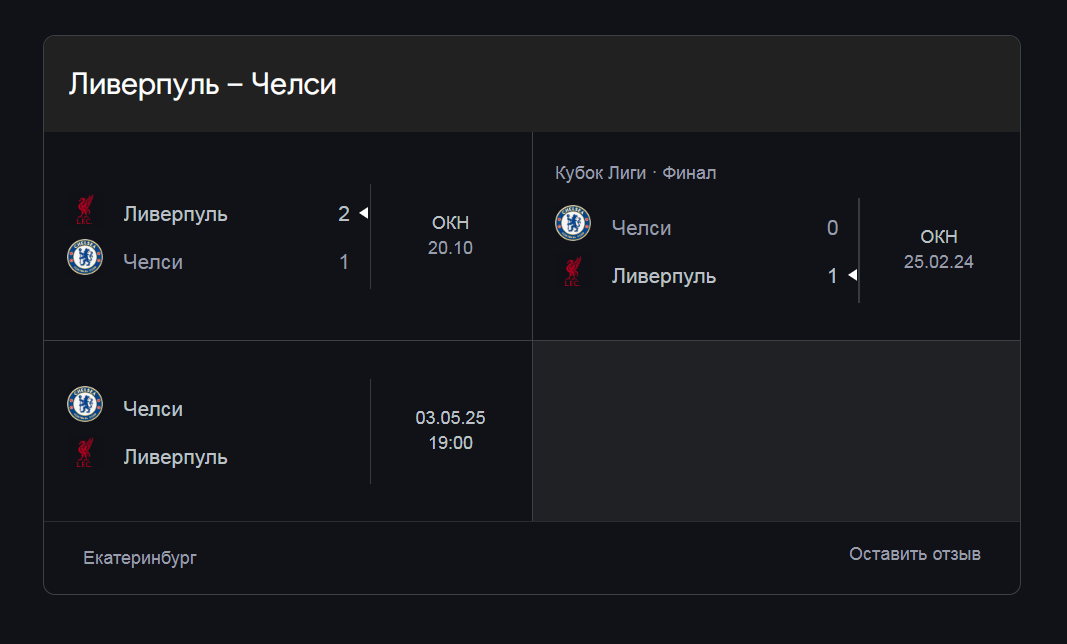Click winner arrow next to Liverpool's score 2

tap(364, 213)
